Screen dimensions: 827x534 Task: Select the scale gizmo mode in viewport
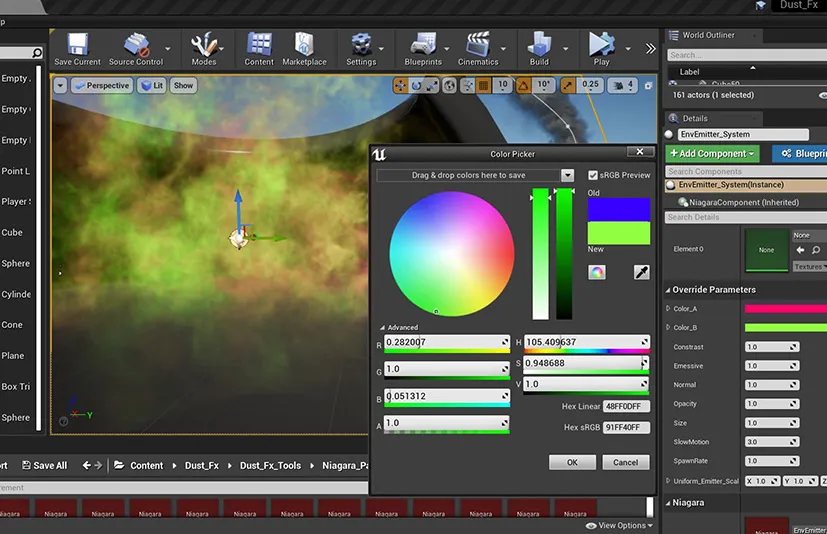[431, 85]
